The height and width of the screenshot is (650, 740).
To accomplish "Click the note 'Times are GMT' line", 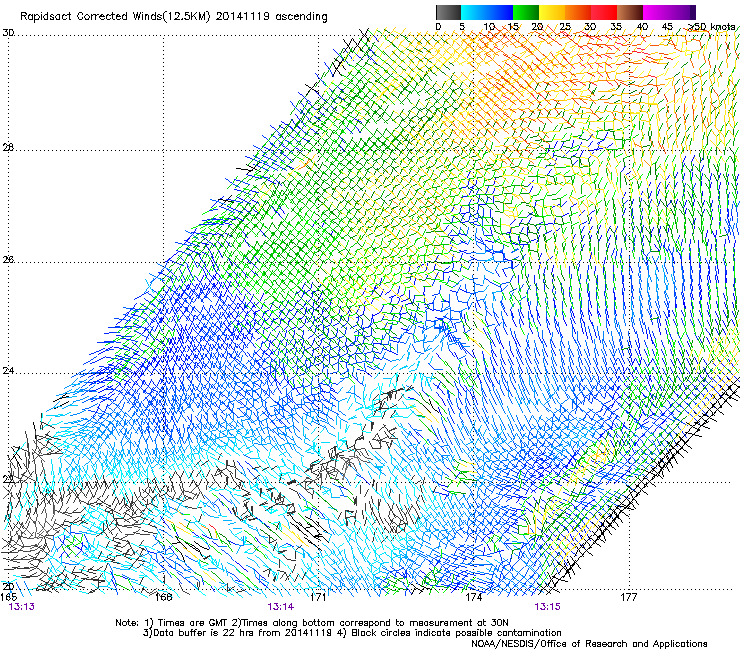I will click(x=312, y=623).
